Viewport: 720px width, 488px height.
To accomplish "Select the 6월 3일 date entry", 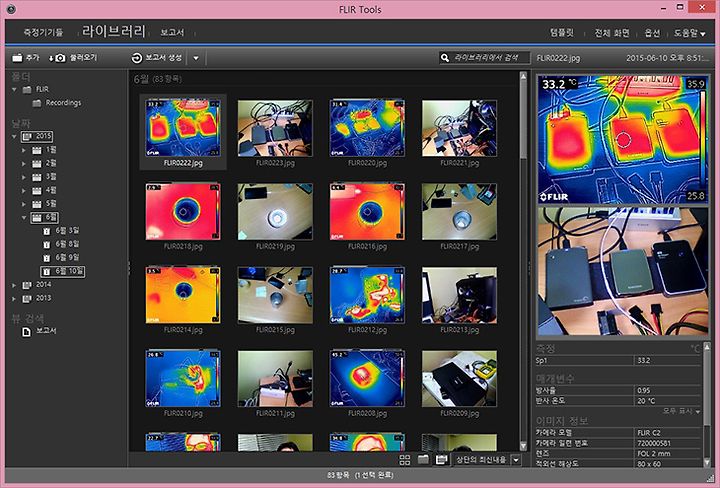I will coord(61,231).
